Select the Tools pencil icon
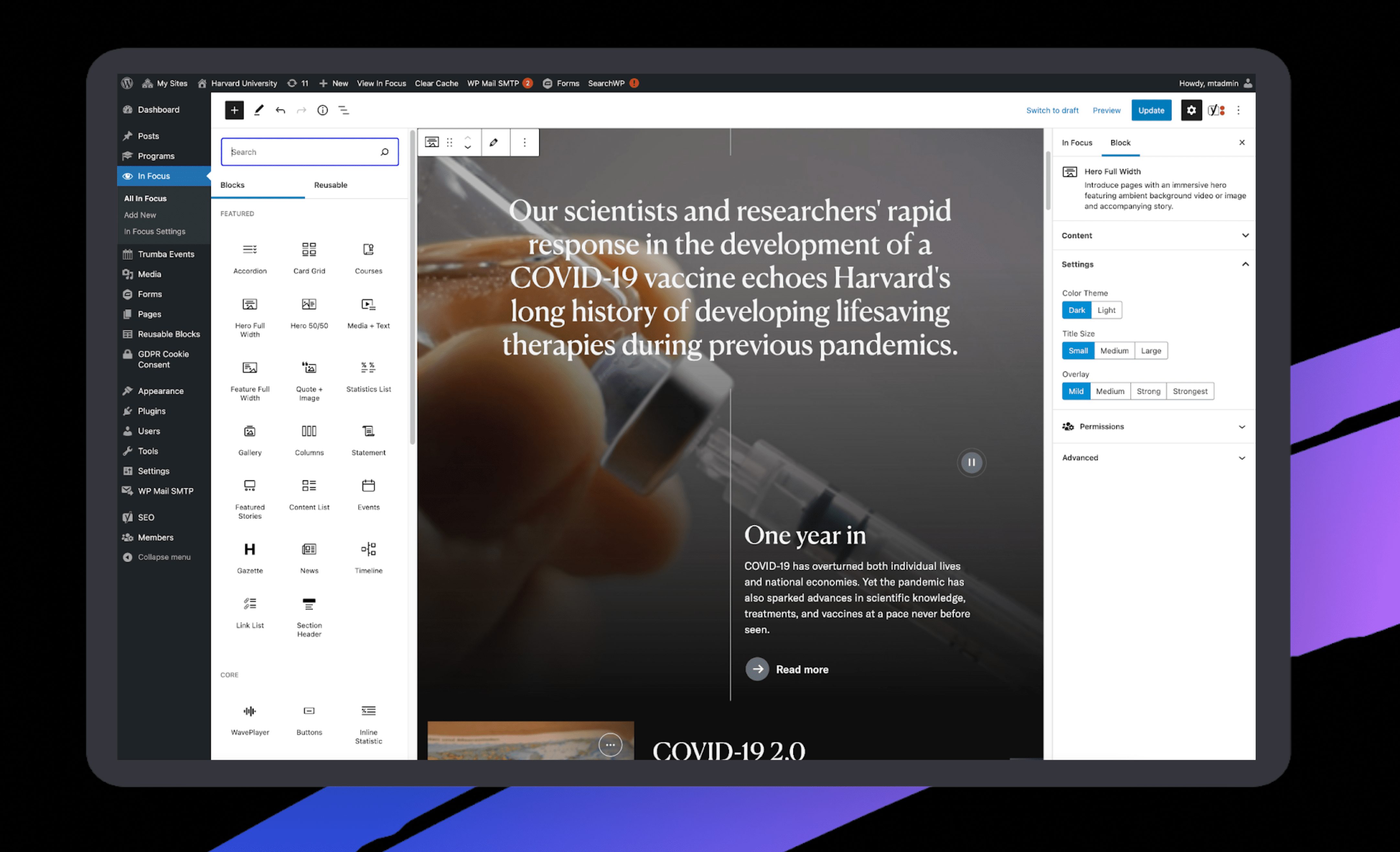This screenshot has height=852, width=1400. pyautogui.click(x=259, y=110)
